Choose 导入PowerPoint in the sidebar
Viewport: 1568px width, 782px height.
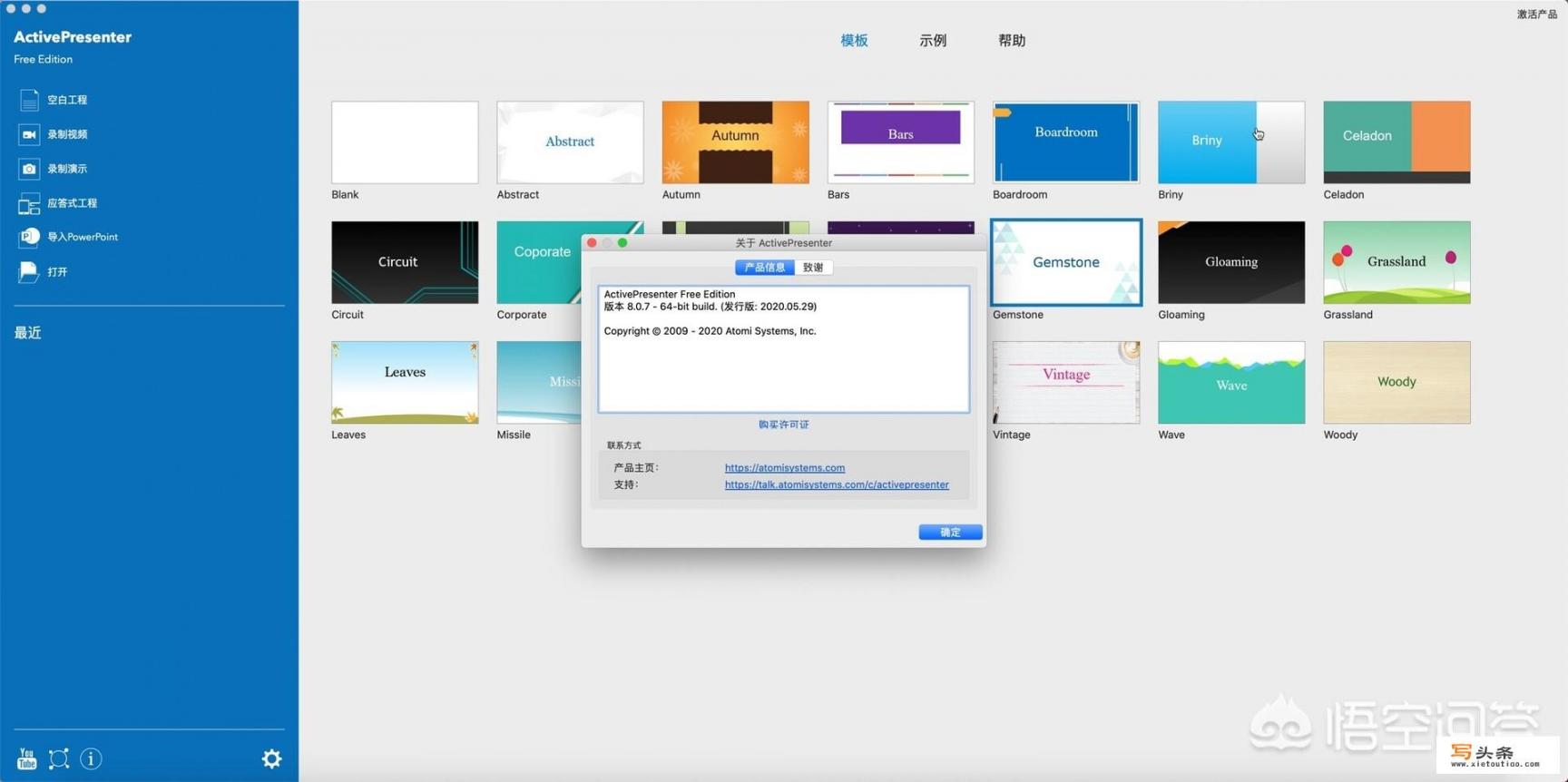(x=68, y=237)
